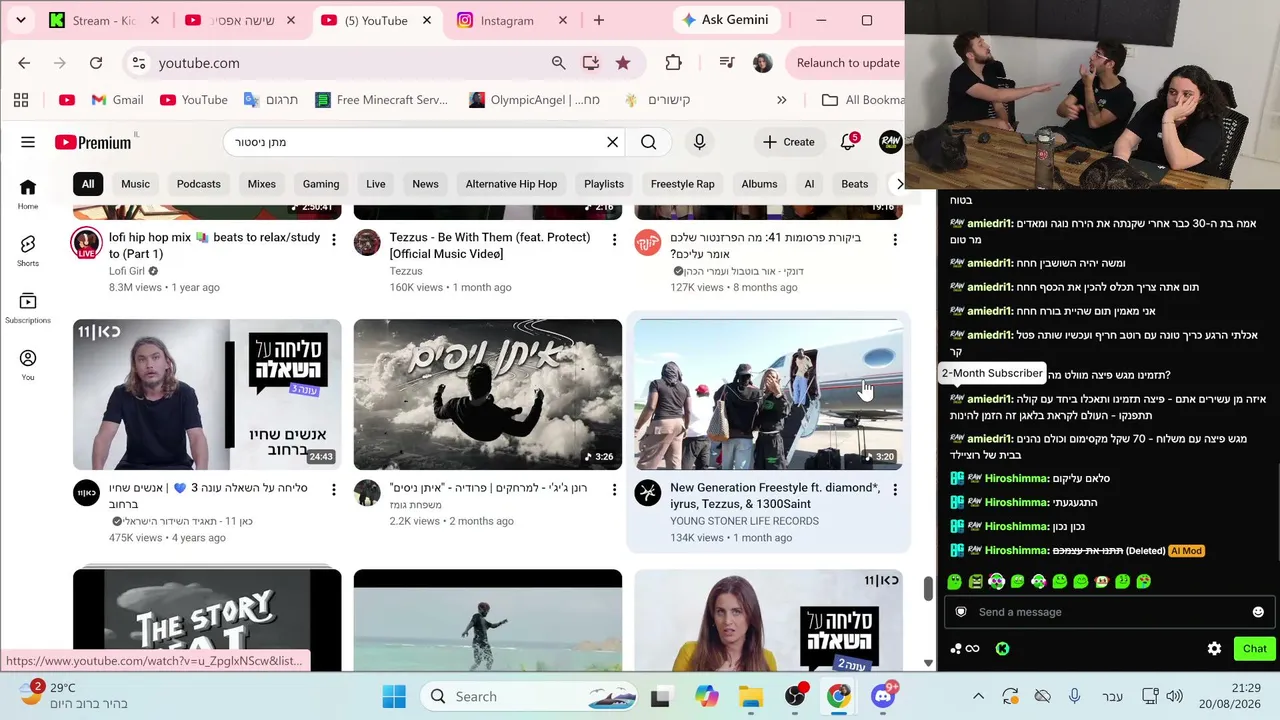Open more options for New Generation Freestyle video
The width and height of the screenshot is (1280, 720).
[x=895, y=490]
